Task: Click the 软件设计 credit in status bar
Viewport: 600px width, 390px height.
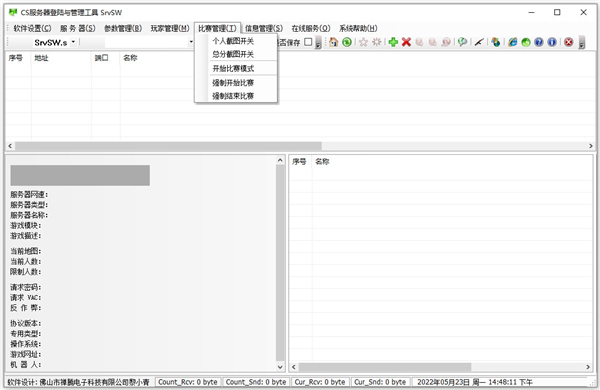Action: (x=78, y=382)
